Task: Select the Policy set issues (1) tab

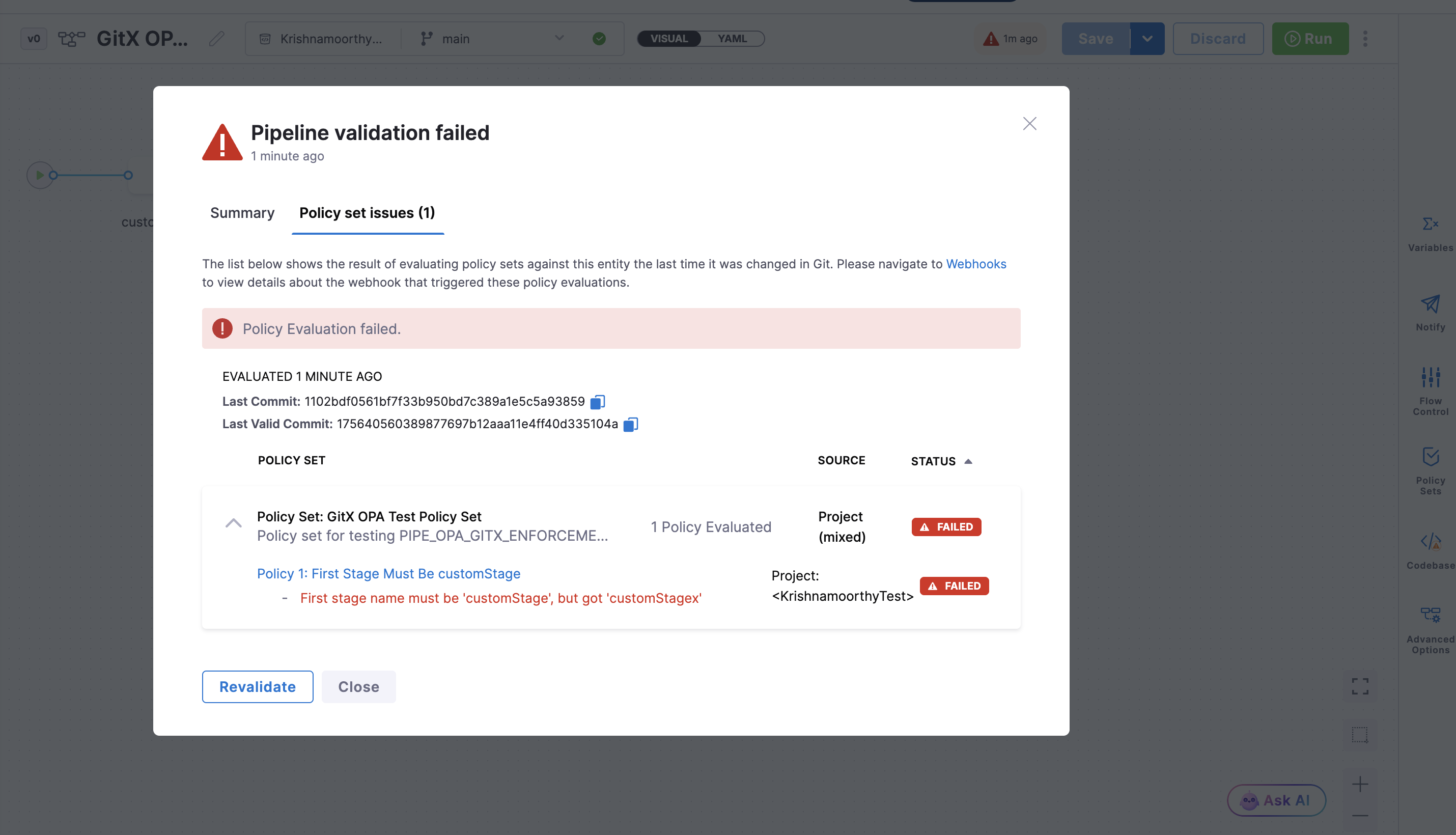Action: coord(367,213)
